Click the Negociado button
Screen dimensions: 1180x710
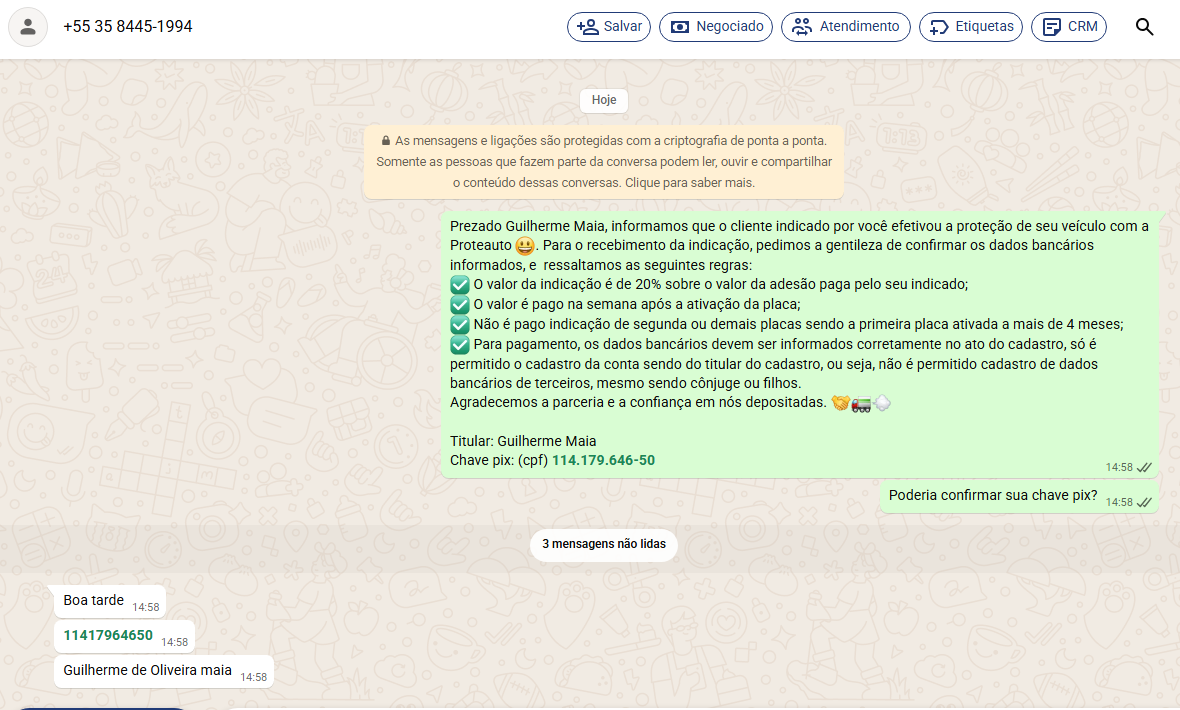point(715,27)
